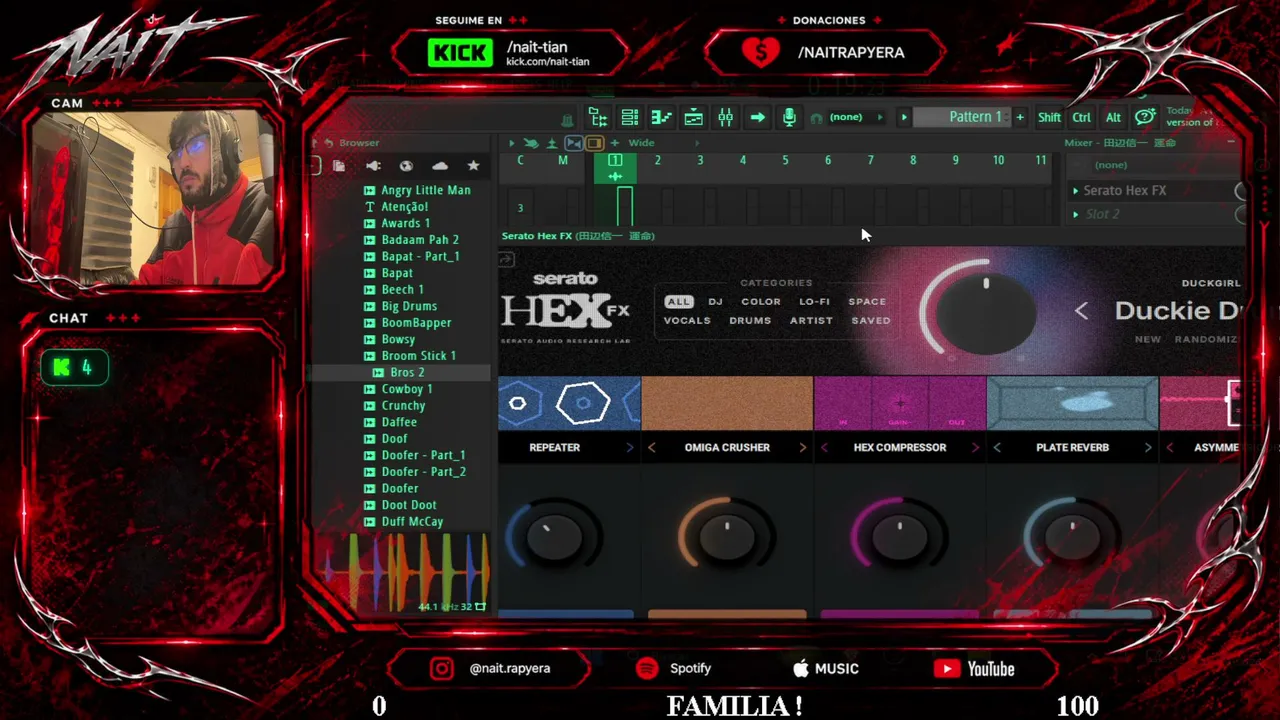Toggle the Ctrl key button
1280x720 pixels.
click(1082, 117)
